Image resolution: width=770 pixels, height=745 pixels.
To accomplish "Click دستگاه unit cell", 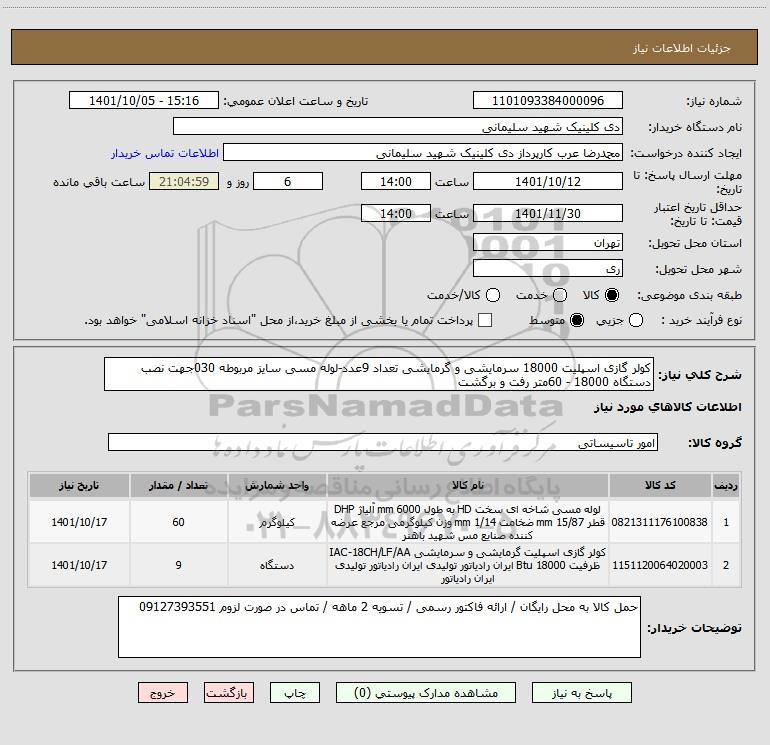I will point(277,565).
